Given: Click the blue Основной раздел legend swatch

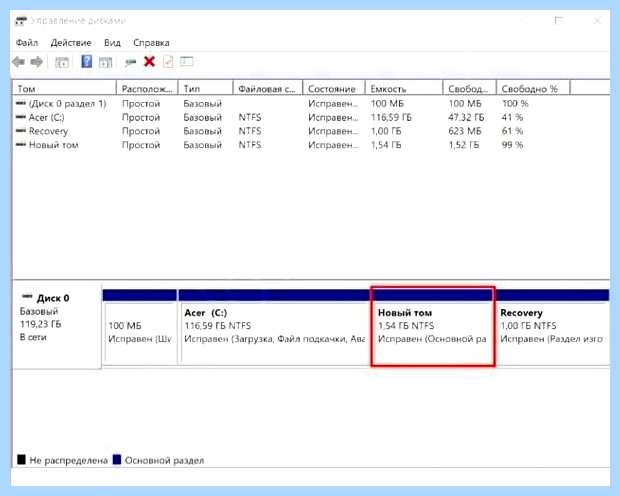Looking at the screenshot, I should [x=117, y=460].
